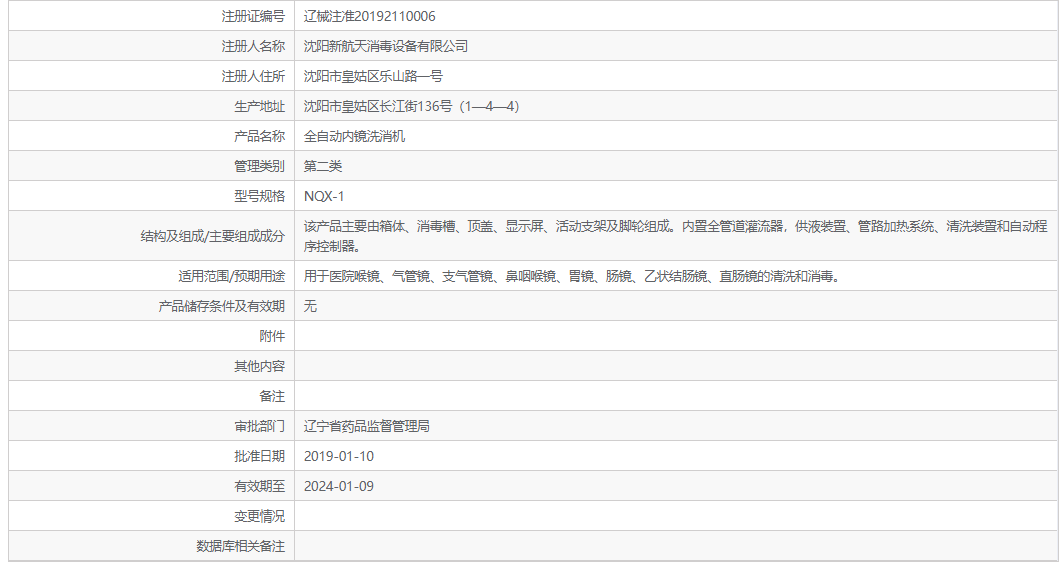
Task: Select address 沈阳市皇姑区乐山路一号
Action: coord(373,76)
